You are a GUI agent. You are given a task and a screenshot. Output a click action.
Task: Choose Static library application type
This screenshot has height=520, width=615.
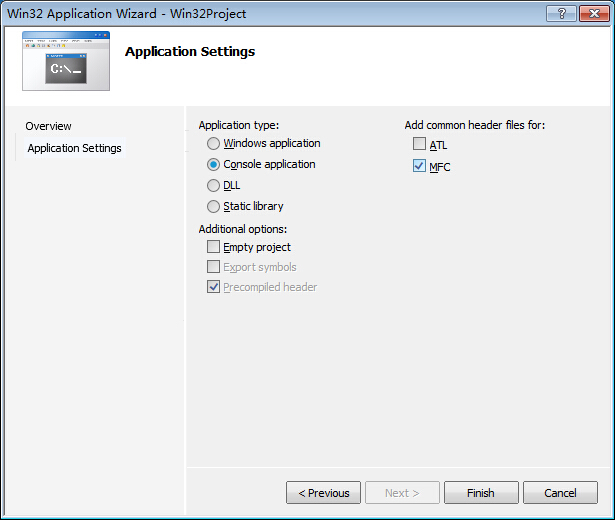tap(213, 206)
